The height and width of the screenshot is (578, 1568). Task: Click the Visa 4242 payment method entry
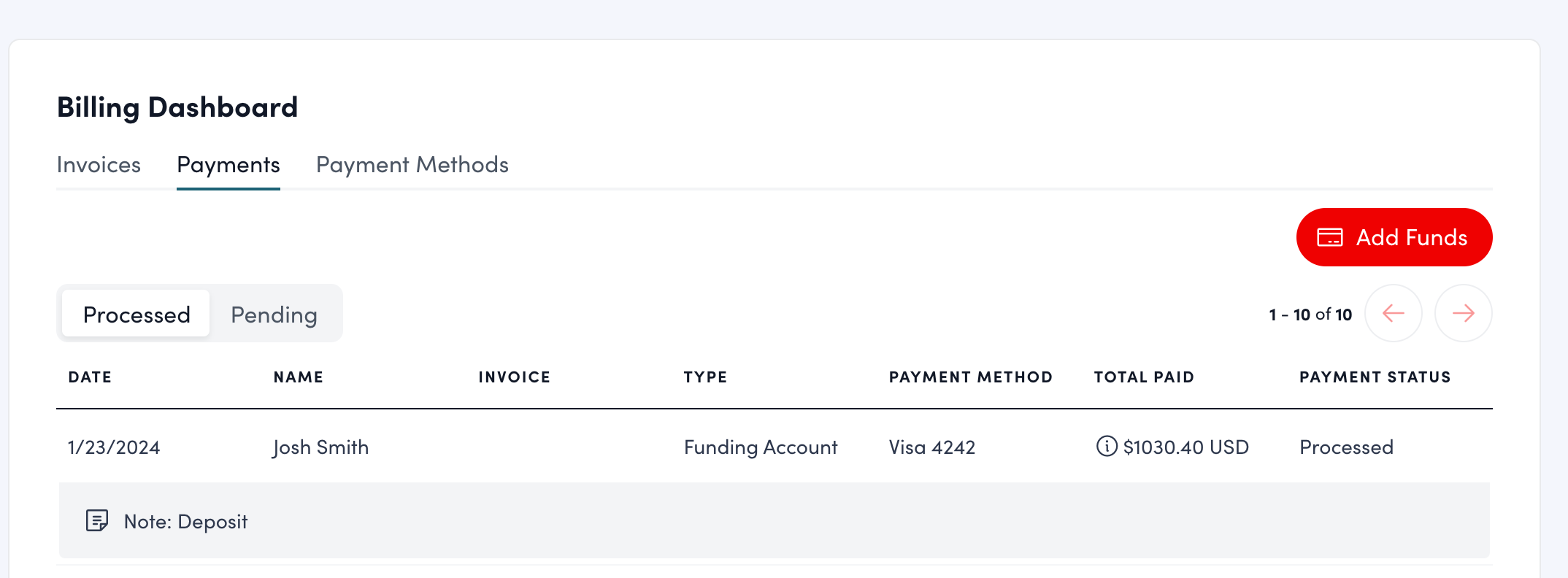pyautogui.click(x=932, y=447)
